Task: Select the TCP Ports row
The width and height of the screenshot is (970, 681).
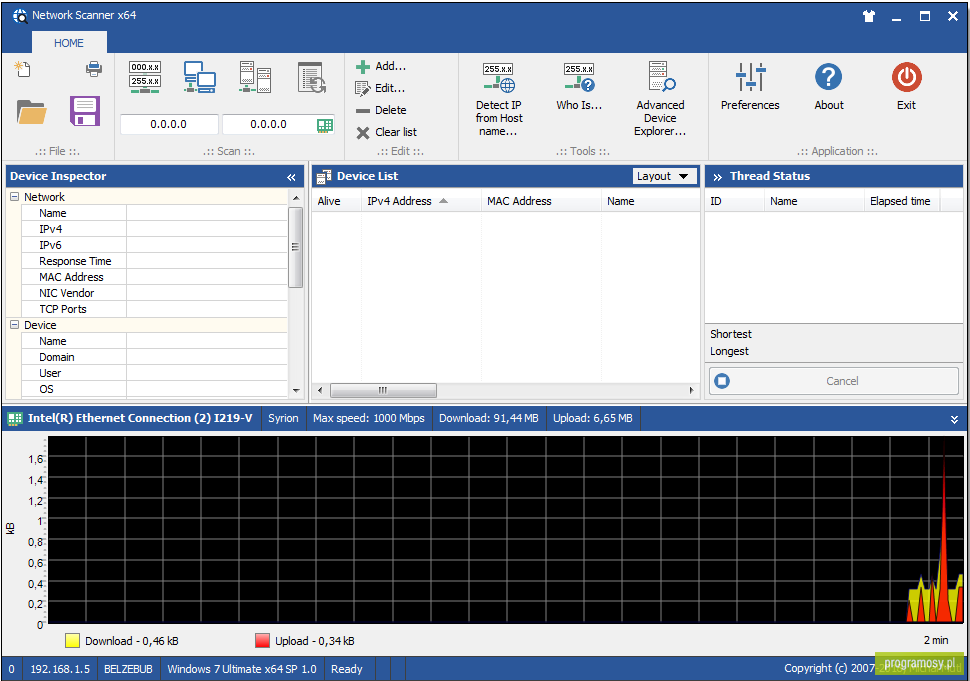Action: tap(155, 309)
